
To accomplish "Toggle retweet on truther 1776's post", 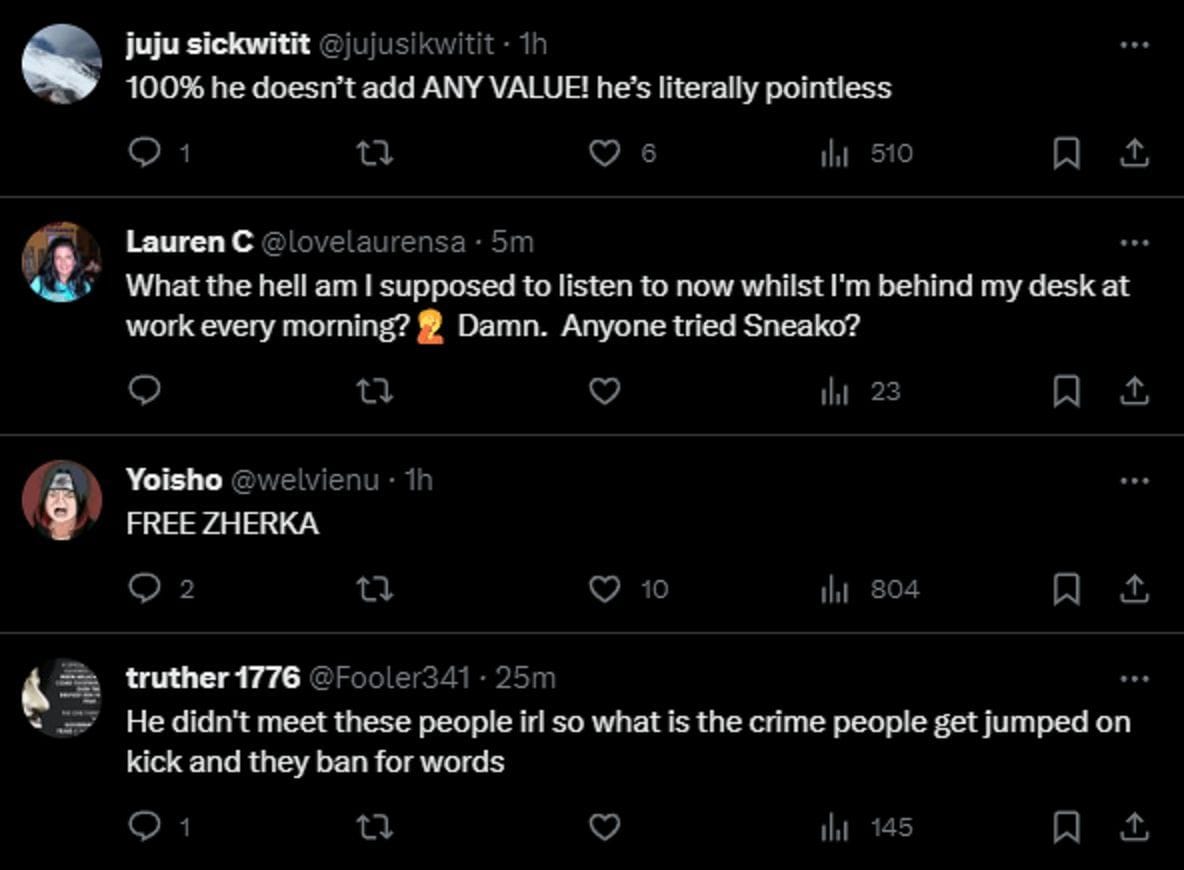I will click(x=375, y=827).
